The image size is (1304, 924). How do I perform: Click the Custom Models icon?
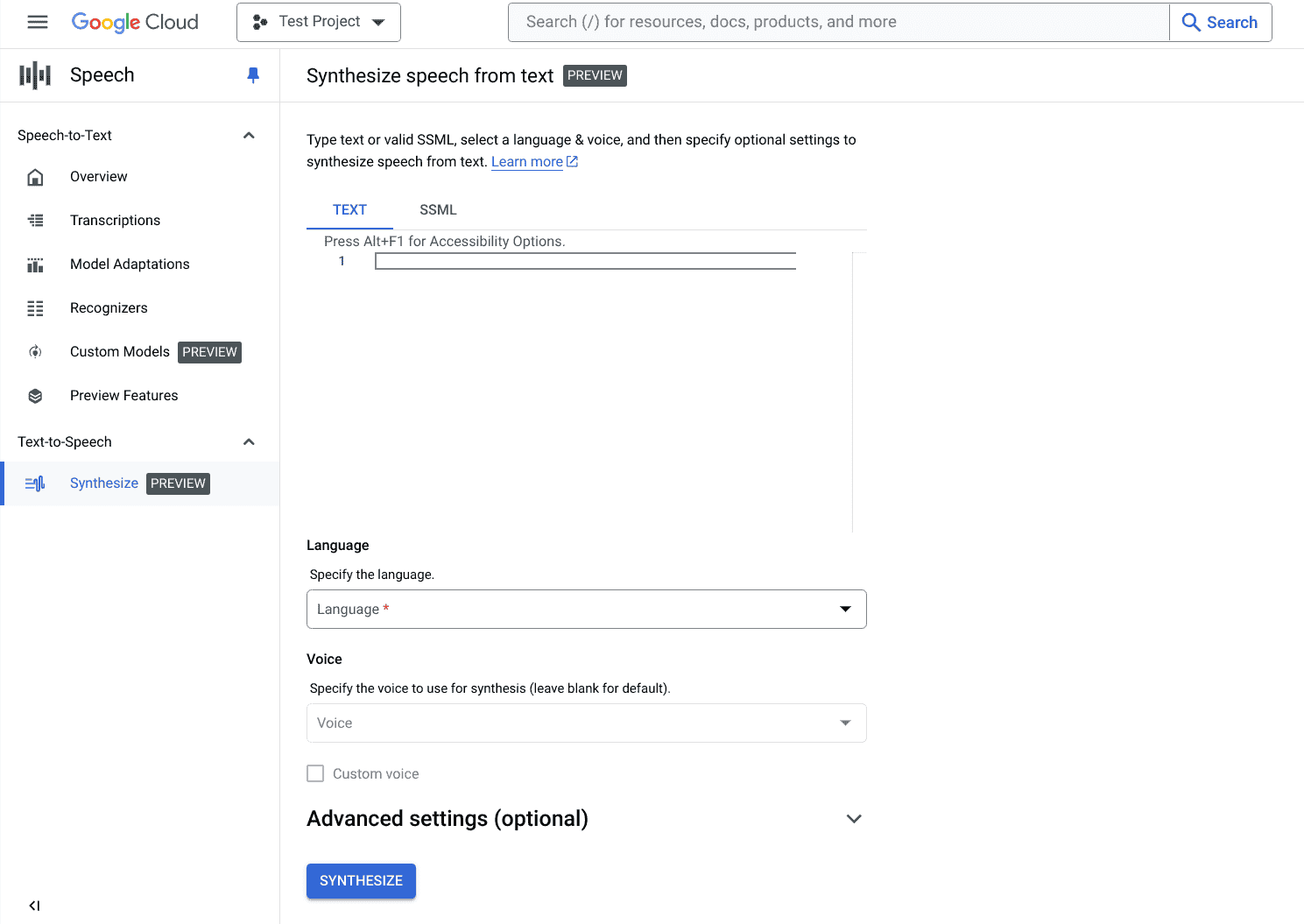pos(35,352)
